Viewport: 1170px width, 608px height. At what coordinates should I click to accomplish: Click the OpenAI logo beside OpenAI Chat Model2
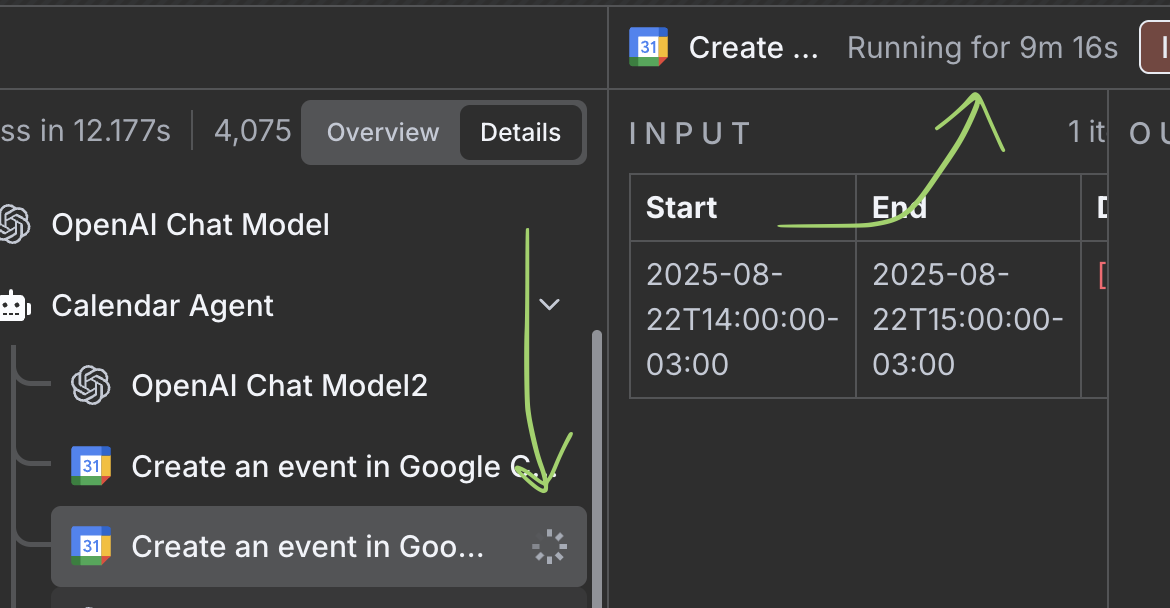[x=91, y=385]
